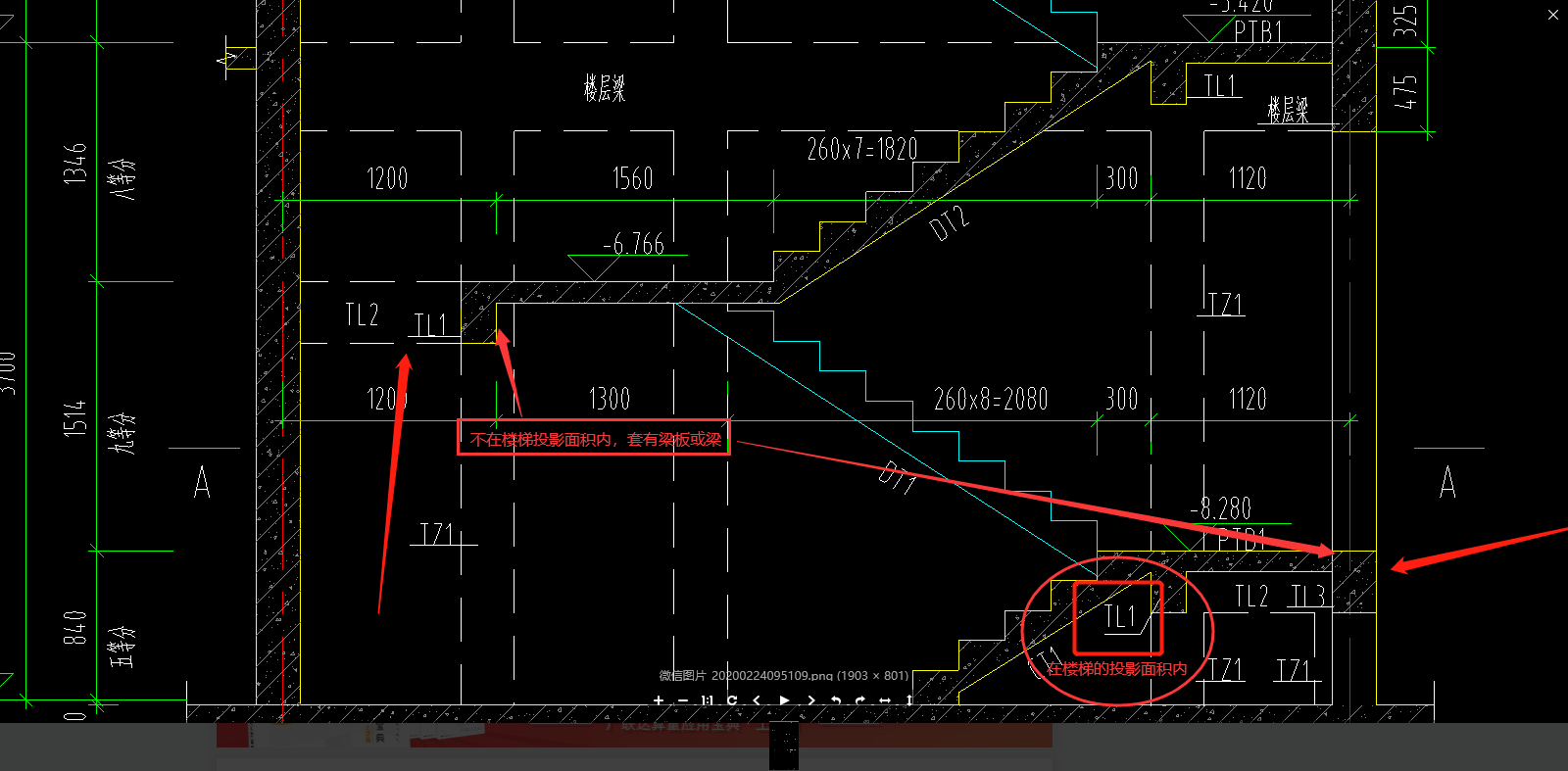Click the circular reload icon in viewer toolbar
Viewport: 1568px width, 771px height.
pyautogui.click(x=732, y=700)
